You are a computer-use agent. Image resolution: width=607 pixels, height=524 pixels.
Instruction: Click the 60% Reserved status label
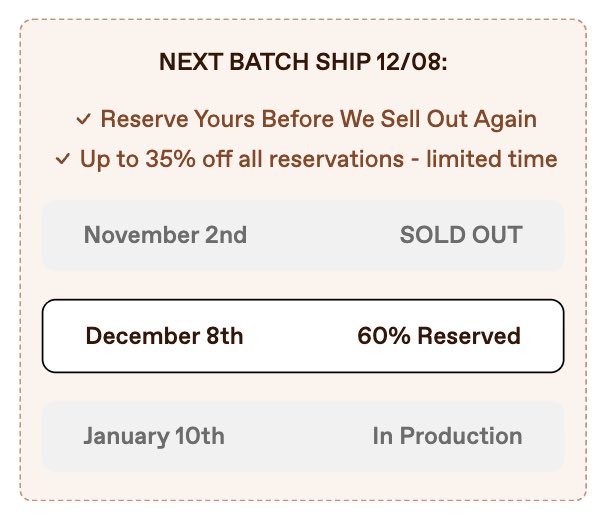coord(439,336)
